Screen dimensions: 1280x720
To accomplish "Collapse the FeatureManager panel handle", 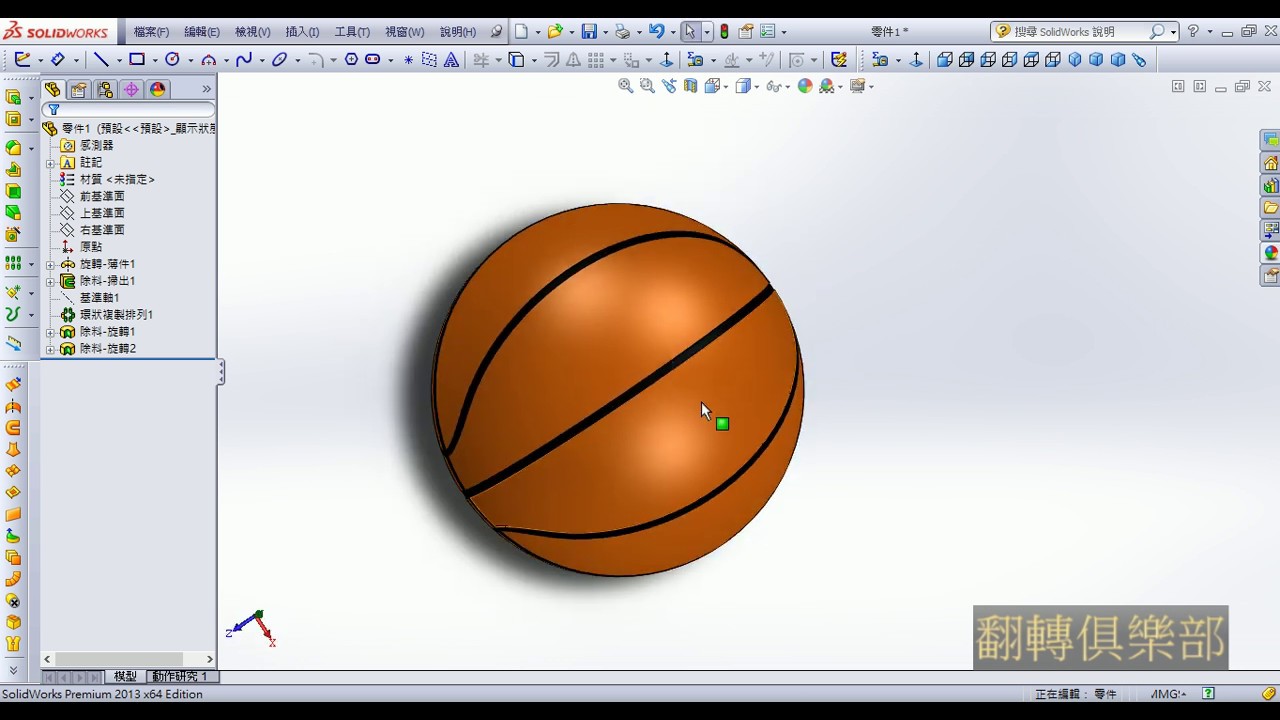I will [x=221, y=373].
